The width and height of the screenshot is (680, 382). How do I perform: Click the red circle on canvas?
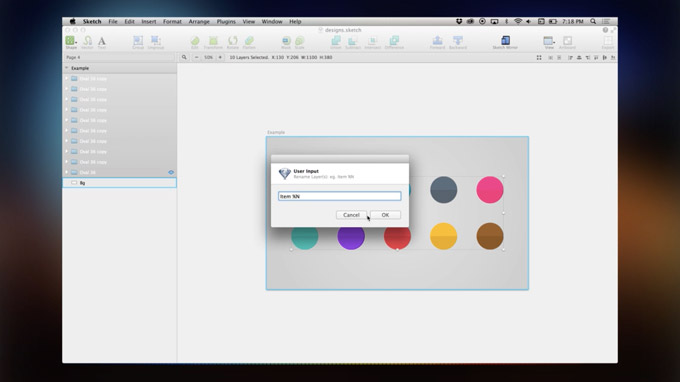pos(397,238)
